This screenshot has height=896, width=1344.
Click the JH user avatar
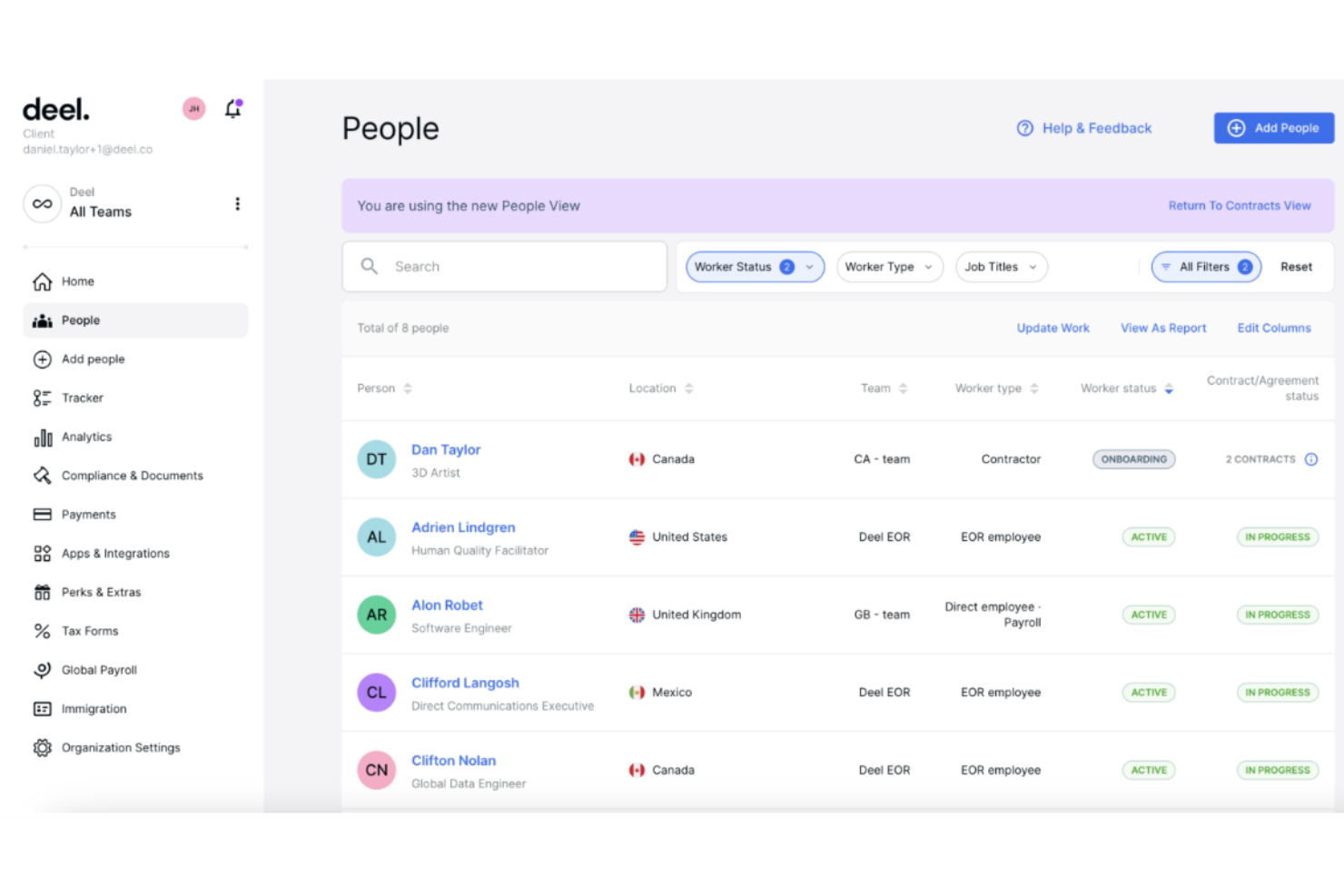point(193,109)
